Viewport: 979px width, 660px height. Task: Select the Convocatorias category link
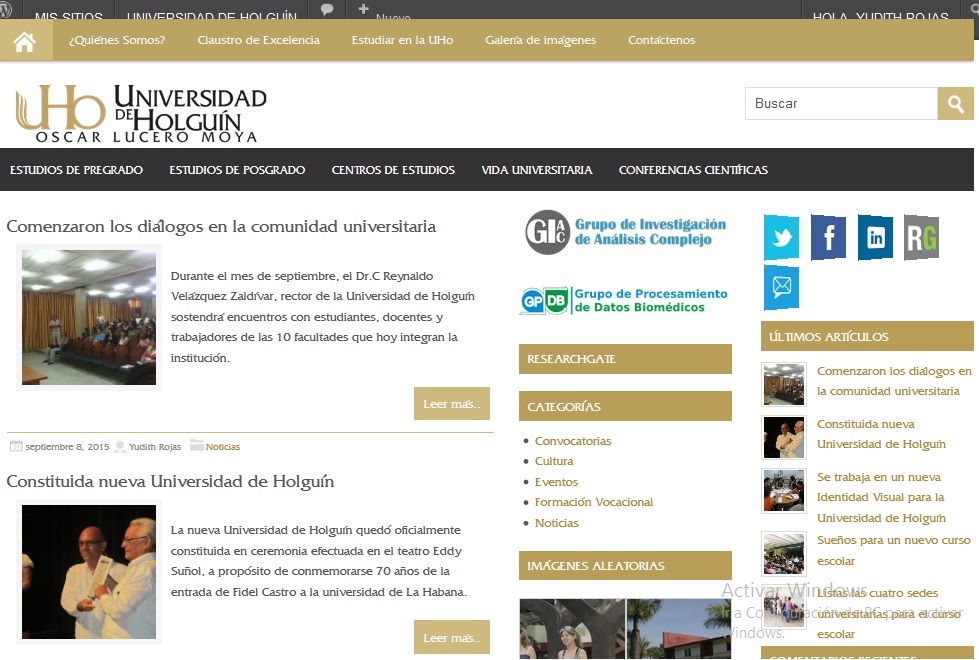573,441
